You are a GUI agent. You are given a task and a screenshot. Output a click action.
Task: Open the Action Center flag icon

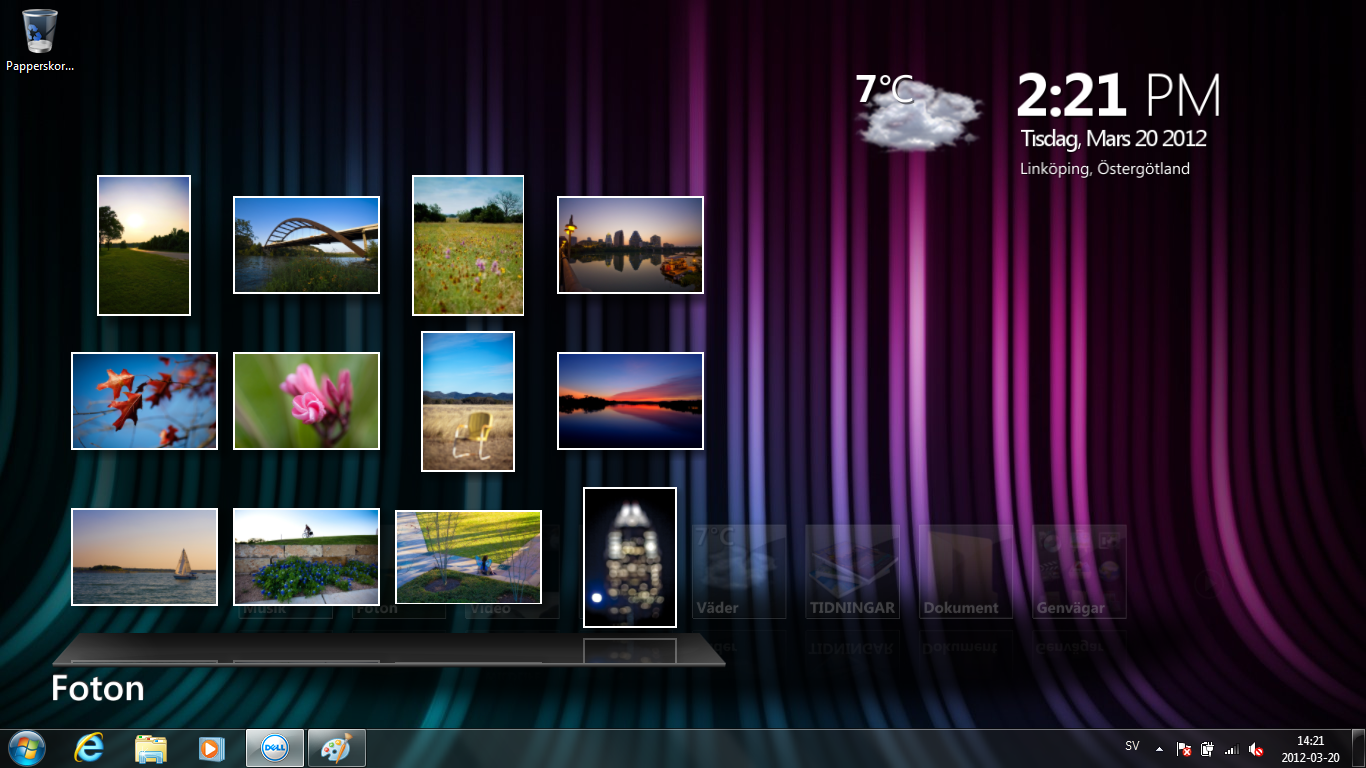[x=1183, y=748]
